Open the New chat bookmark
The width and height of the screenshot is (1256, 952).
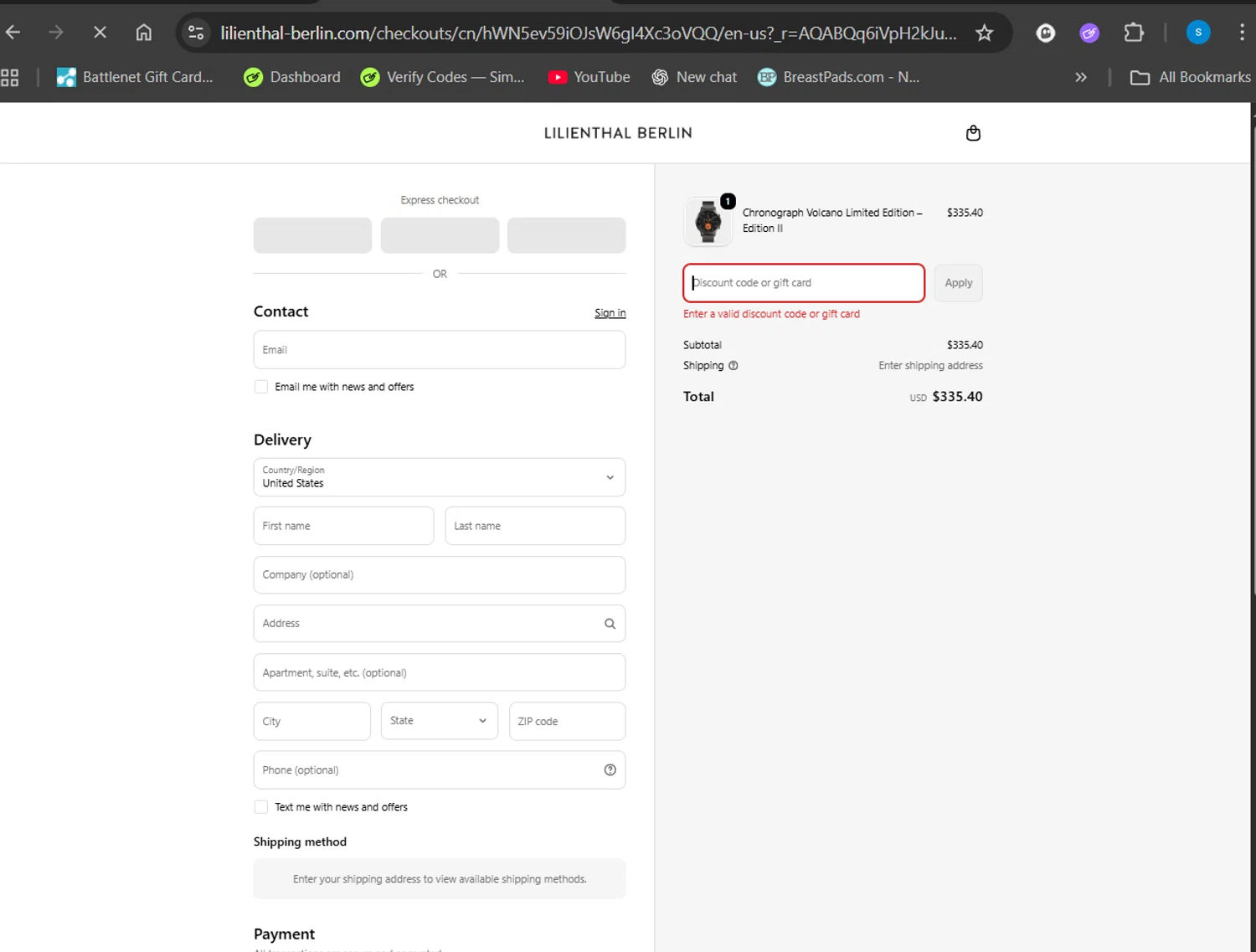click(x=694, y=77)
